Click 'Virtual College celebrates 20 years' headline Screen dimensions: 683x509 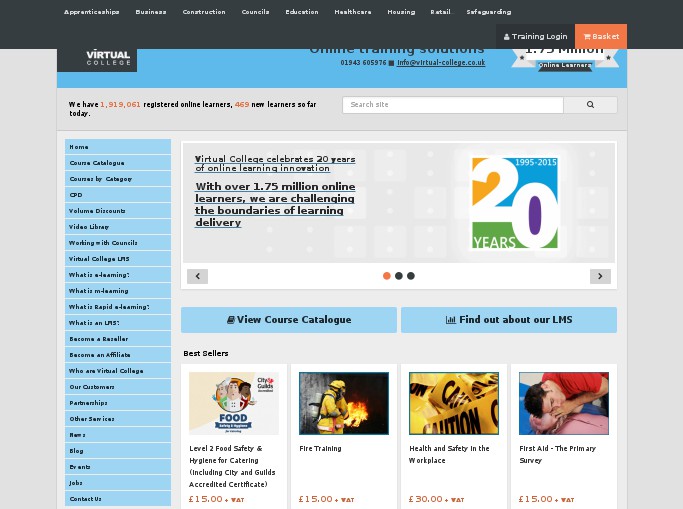(275, 164)
